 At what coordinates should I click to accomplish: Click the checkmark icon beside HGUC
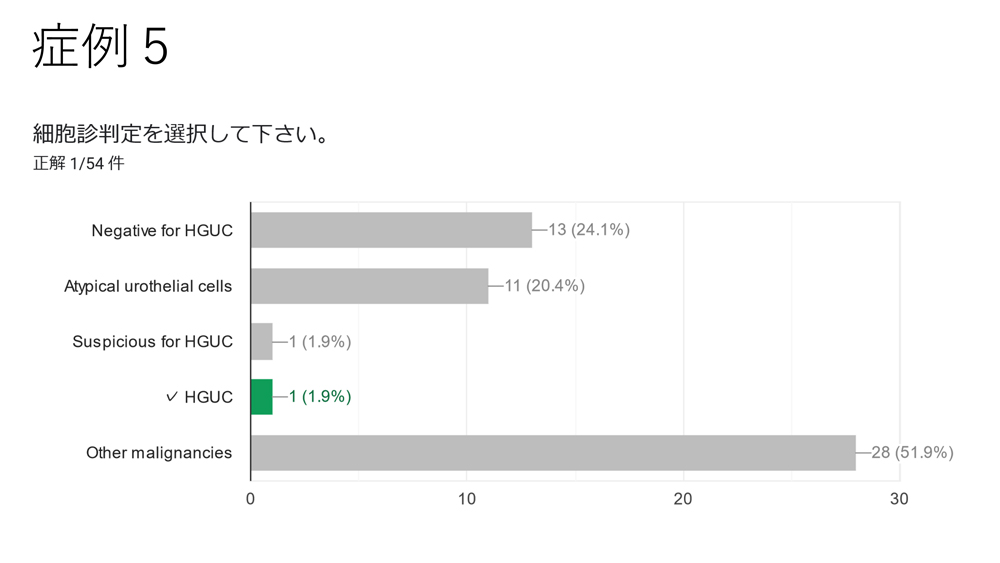point(172,397)
